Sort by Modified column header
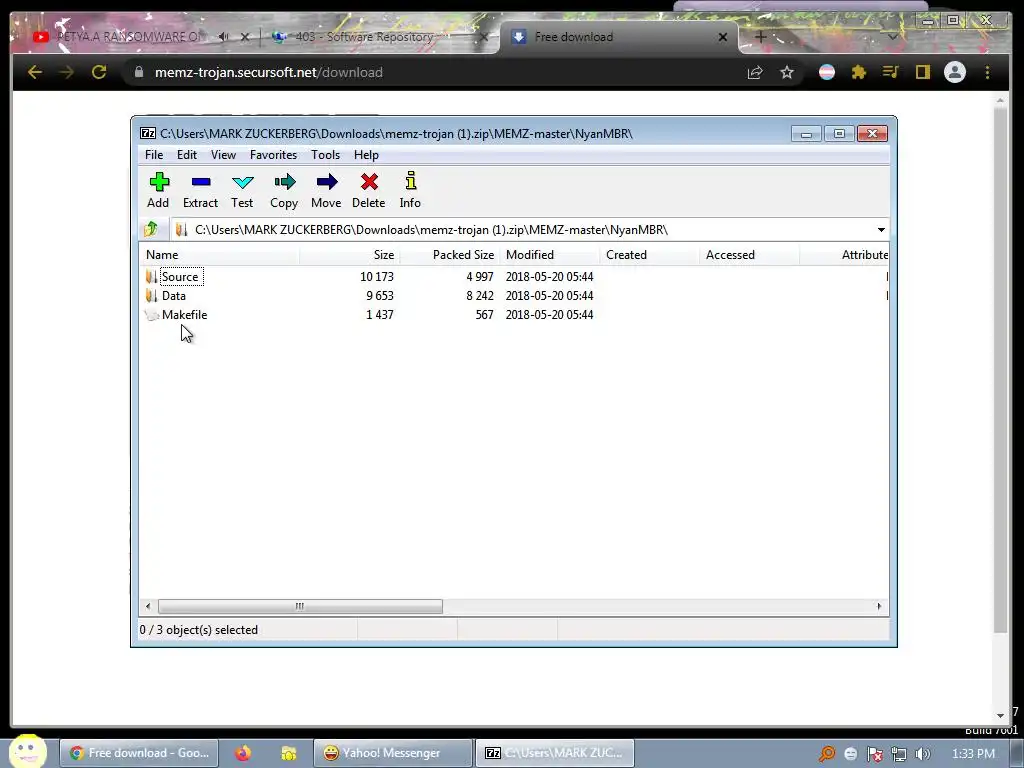1024x768 pixels. [550, 255]
